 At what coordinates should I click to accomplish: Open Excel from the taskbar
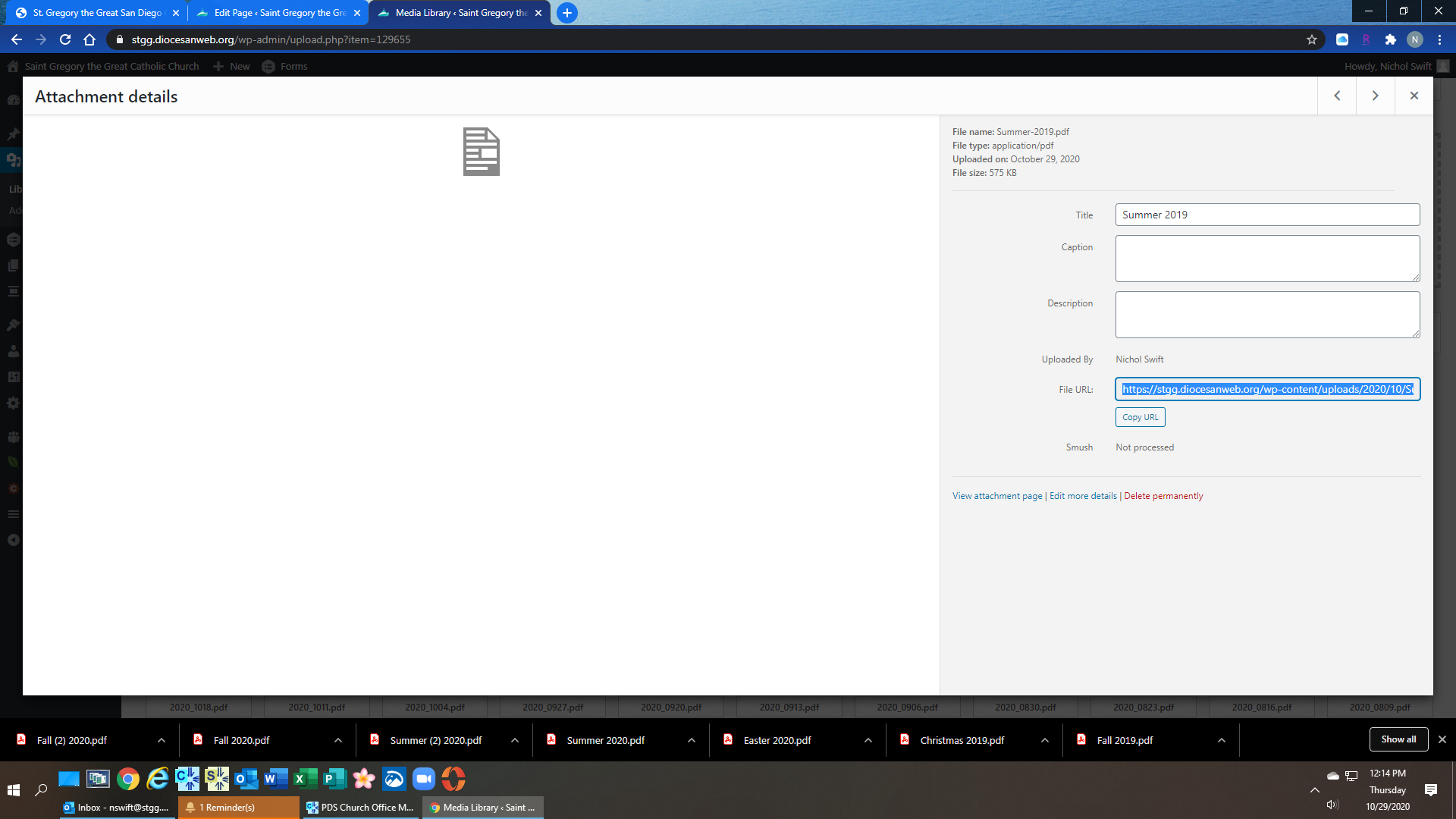(x=305, y=779)
